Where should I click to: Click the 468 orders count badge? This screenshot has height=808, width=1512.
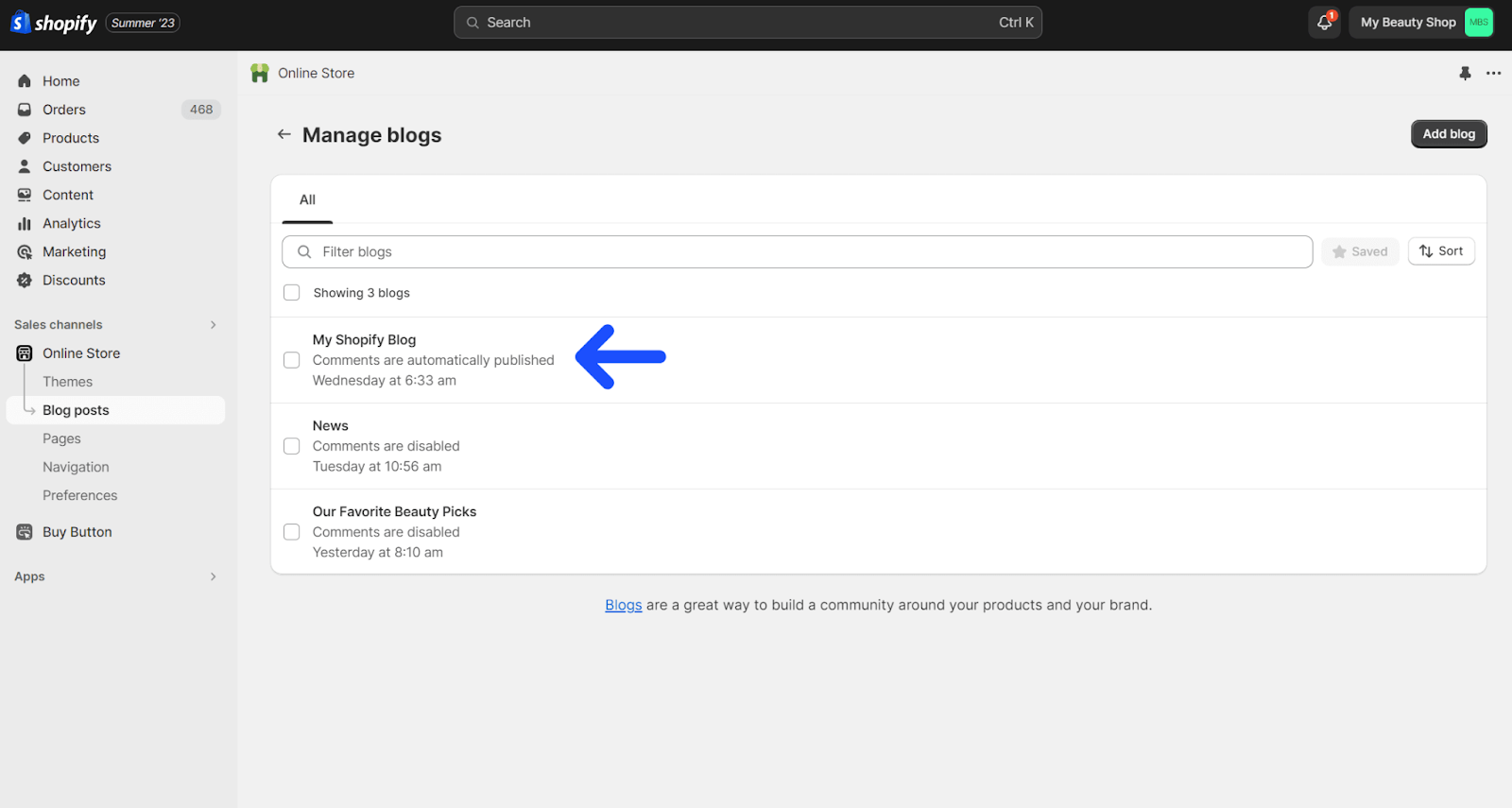coord(201,110)
